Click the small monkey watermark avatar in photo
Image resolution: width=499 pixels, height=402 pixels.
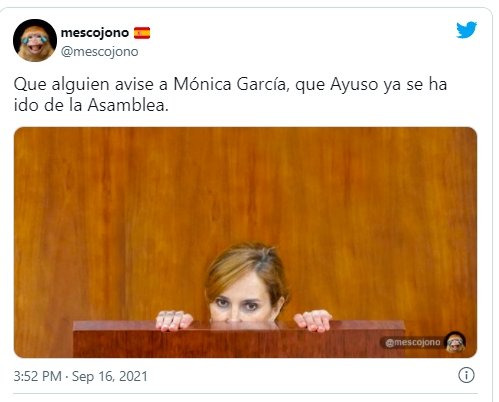(456, 342)
